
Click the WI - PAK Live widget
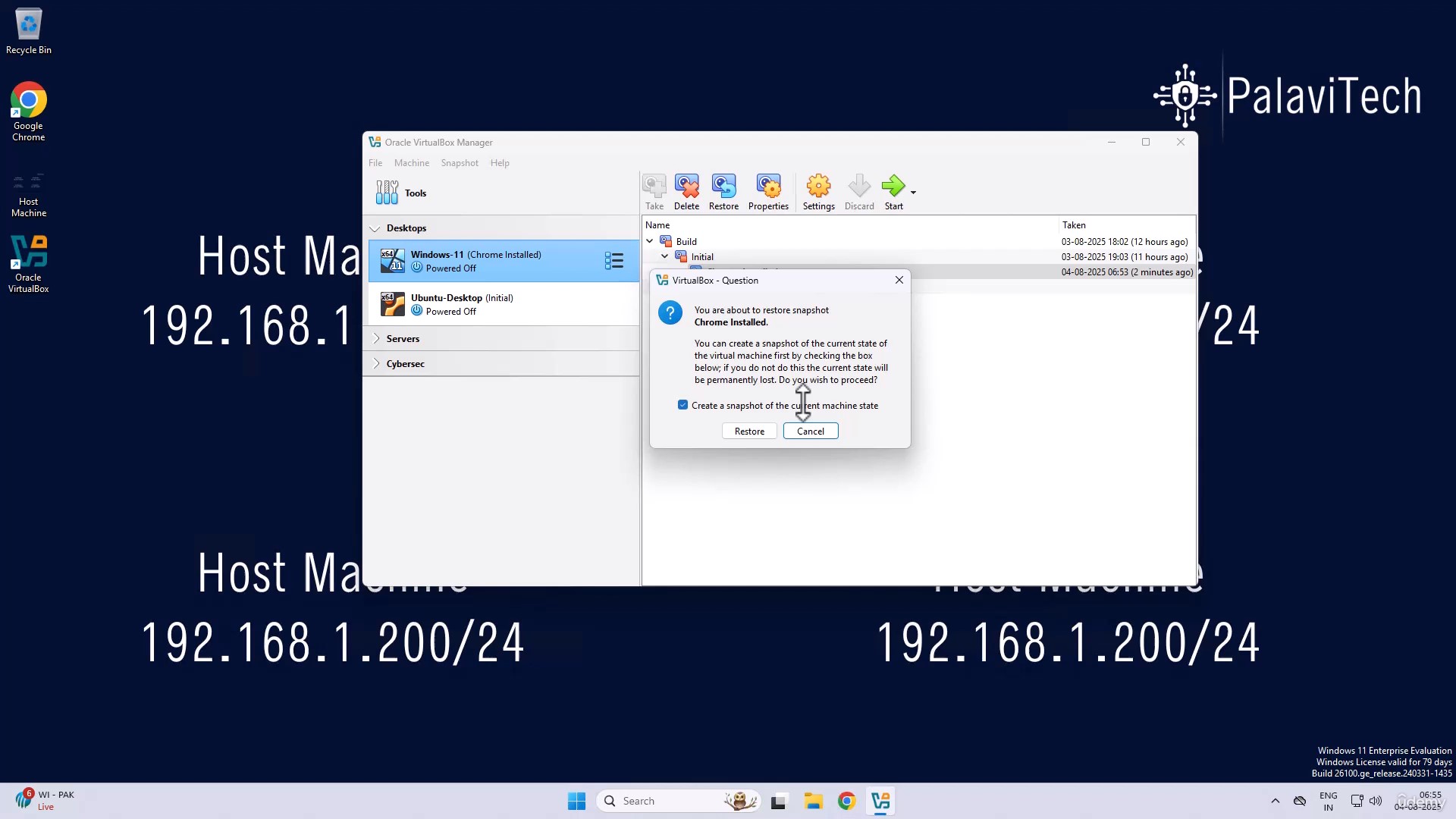(x=45, y=800)
